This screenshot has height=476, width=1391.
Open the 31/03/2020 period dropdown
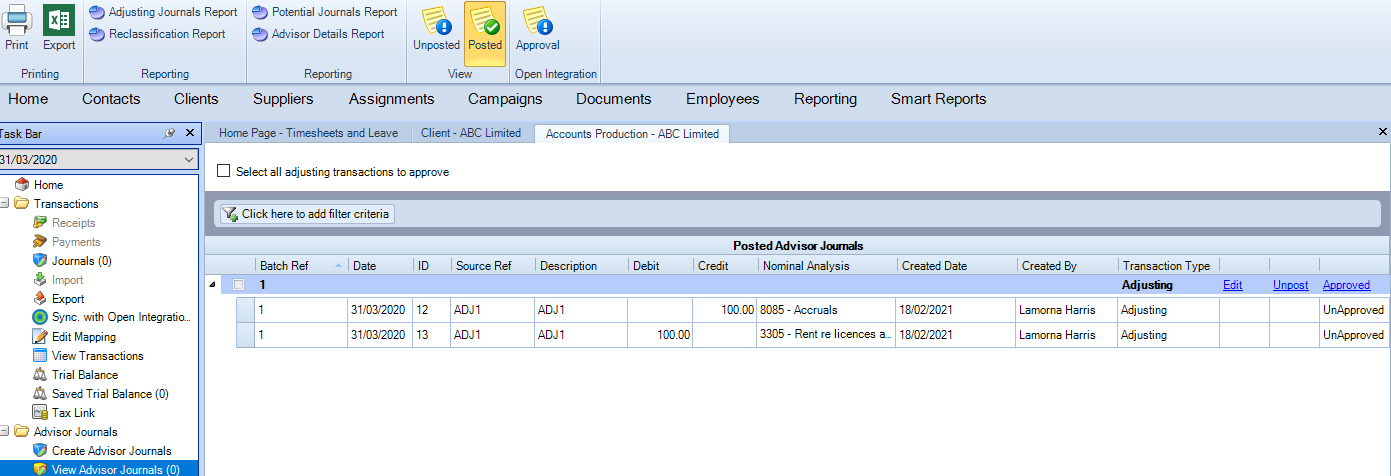coord(98,160)
